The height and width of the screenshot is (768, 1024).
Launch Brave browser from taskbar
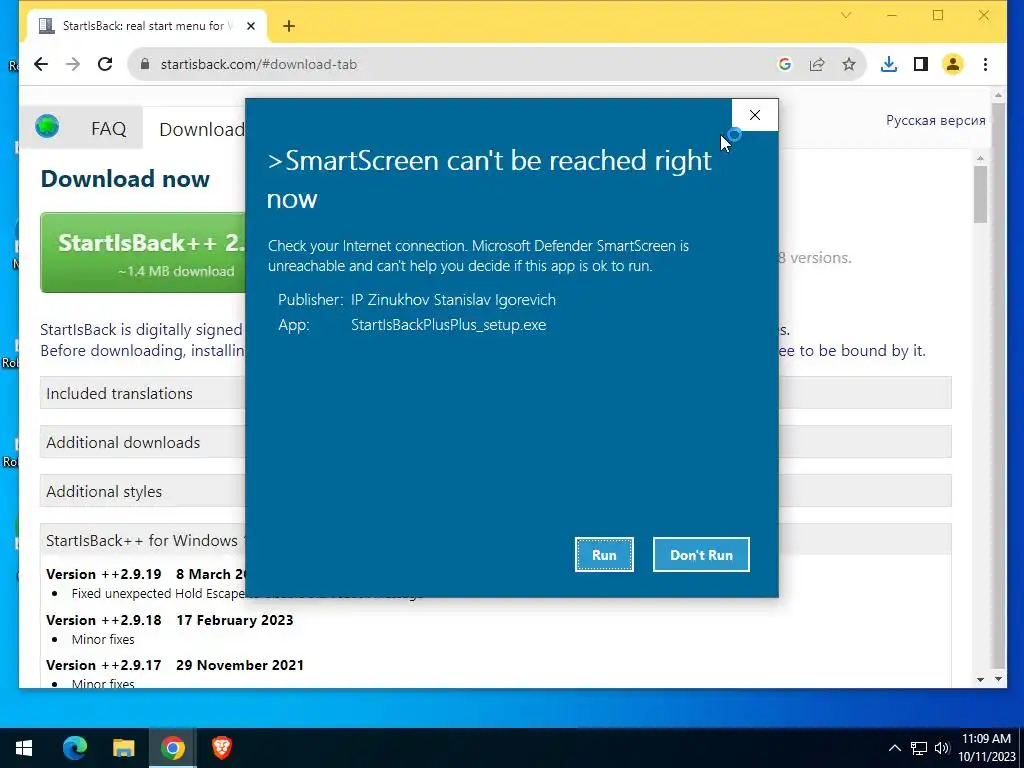222,748
